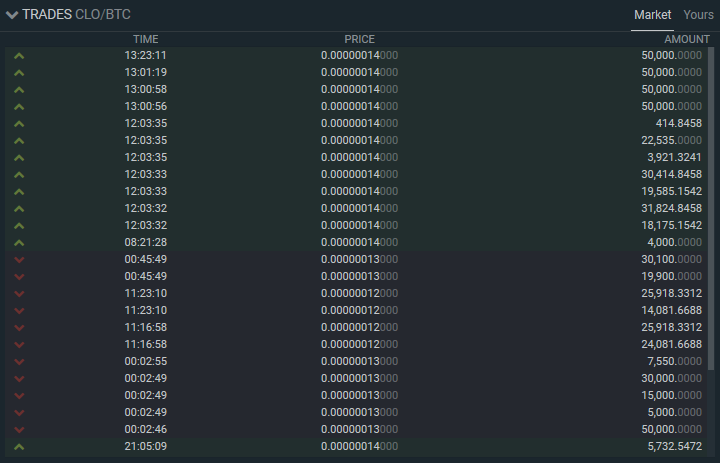Click the up arrow in the 18,175.1542 amount row
Viewport: 720px width, 463px height.
click(x=19, y=226)
